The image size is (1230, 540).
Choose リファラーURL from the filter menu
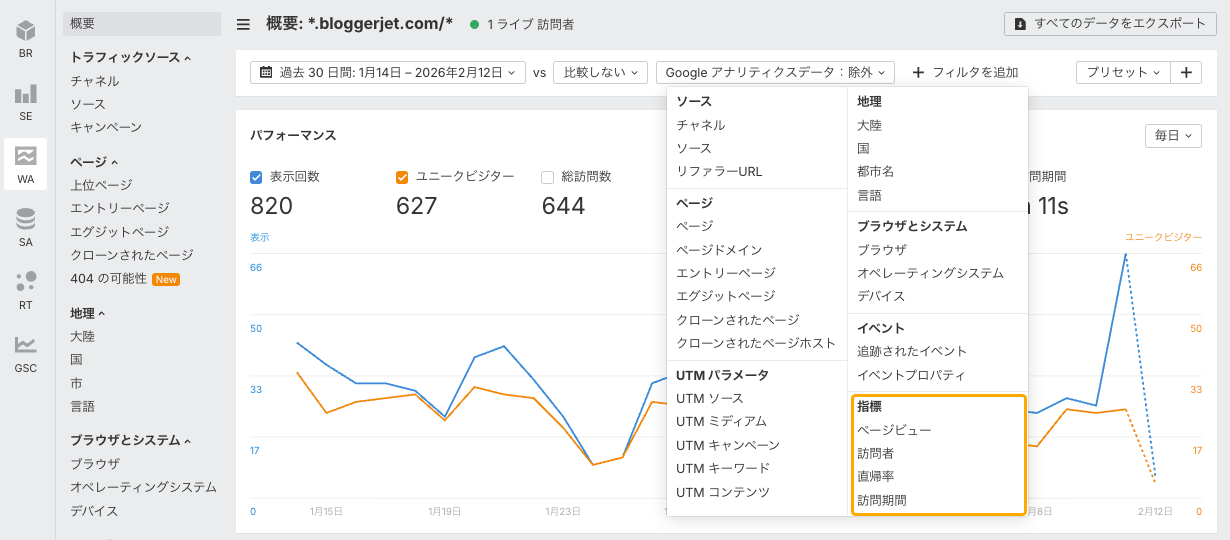pos(718,172)
